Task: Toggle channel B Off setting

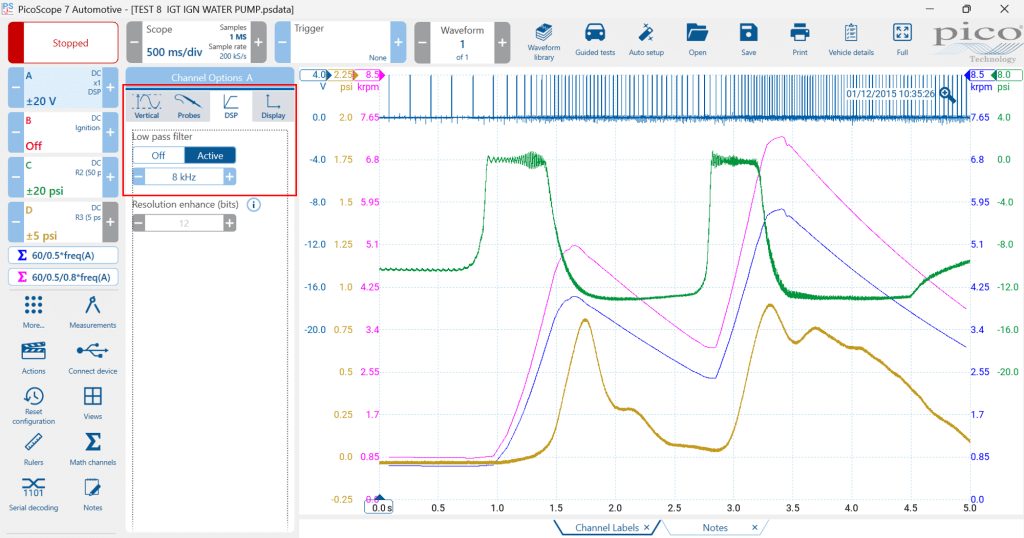Action: click(x=33, y=146)
